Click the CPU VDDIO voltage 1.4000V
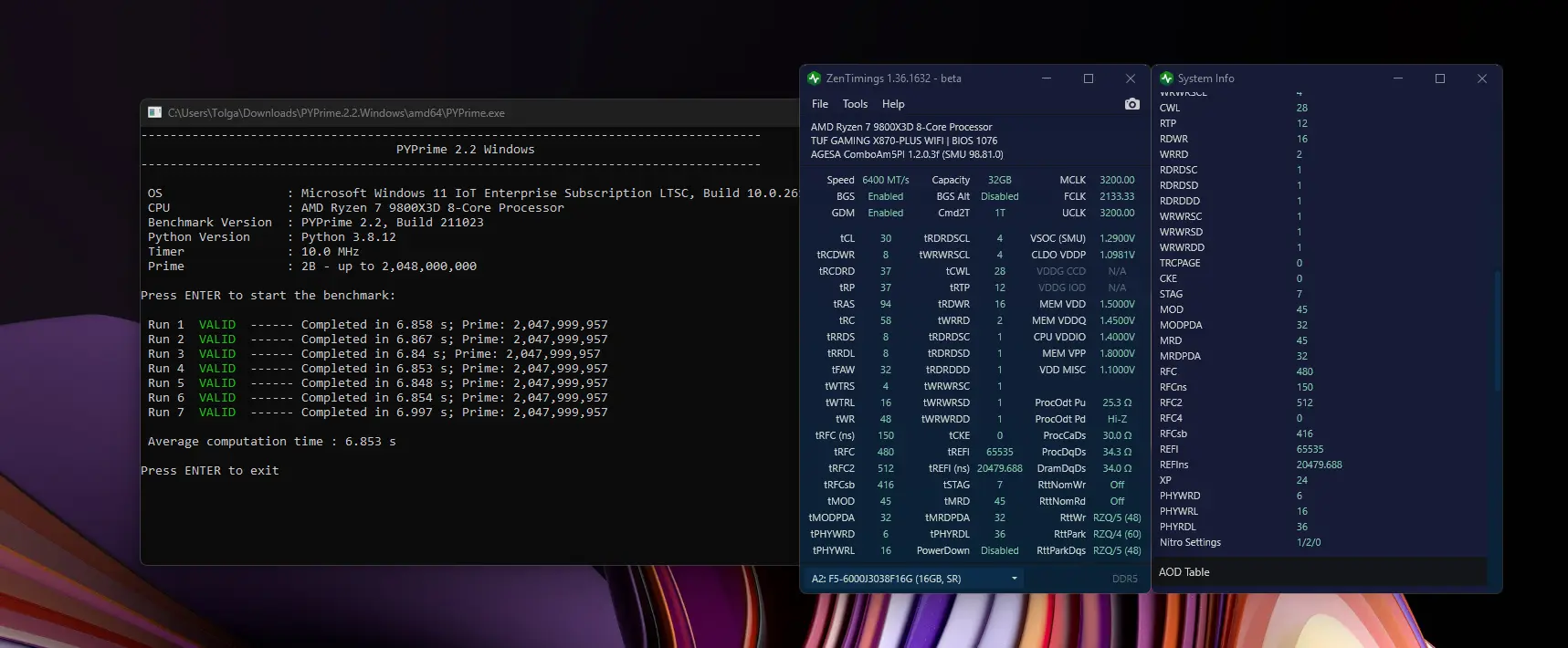 point(1117,337)
